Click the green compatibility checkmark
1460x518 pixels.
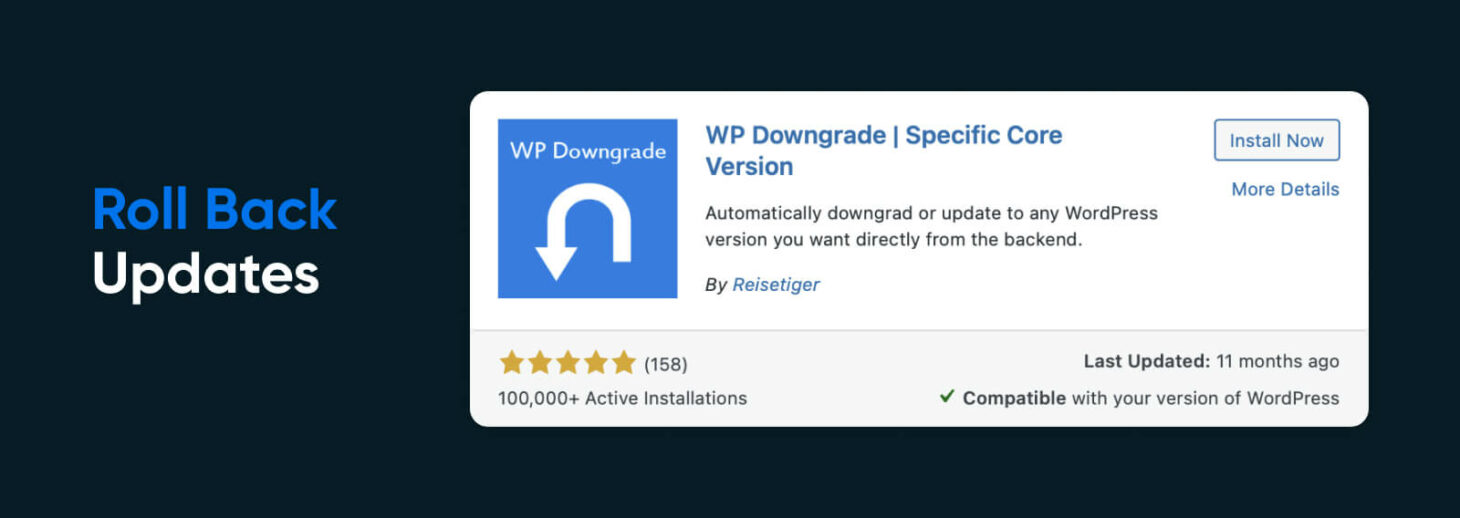pos(947,397)
